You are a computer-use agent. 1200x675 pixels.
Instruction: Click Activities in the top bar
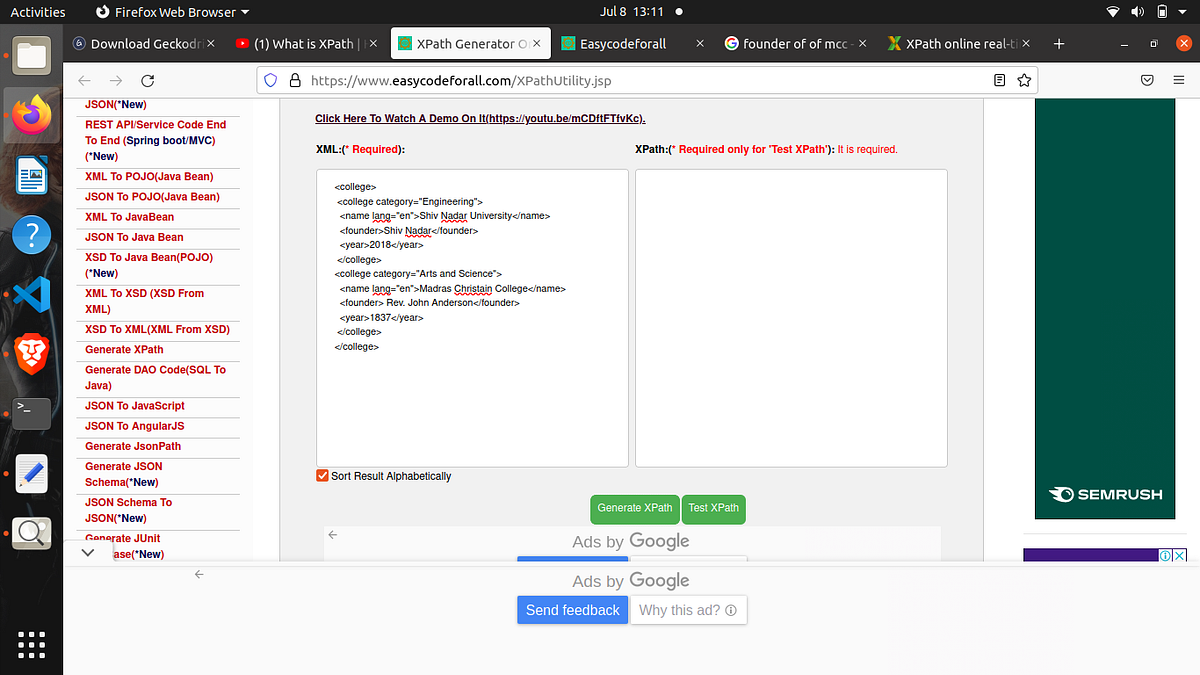37,11
